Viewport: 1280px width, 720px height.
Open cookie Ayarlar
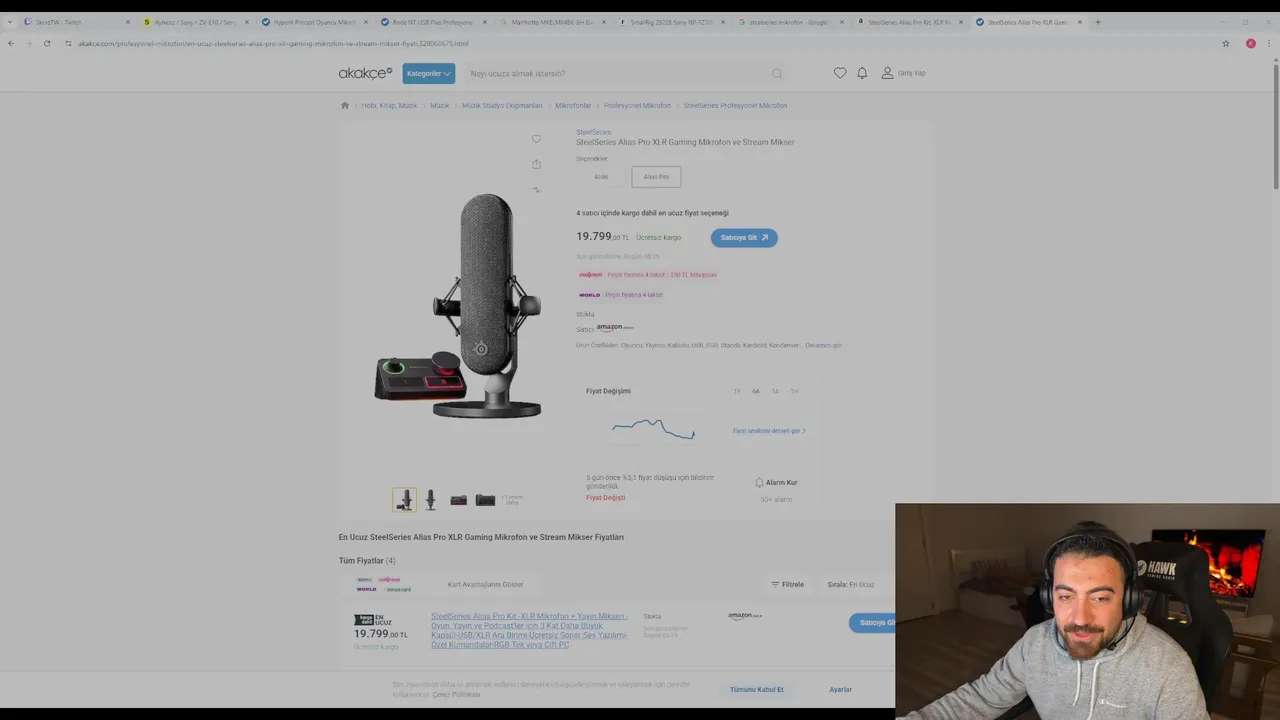click(x=840, y=689)
